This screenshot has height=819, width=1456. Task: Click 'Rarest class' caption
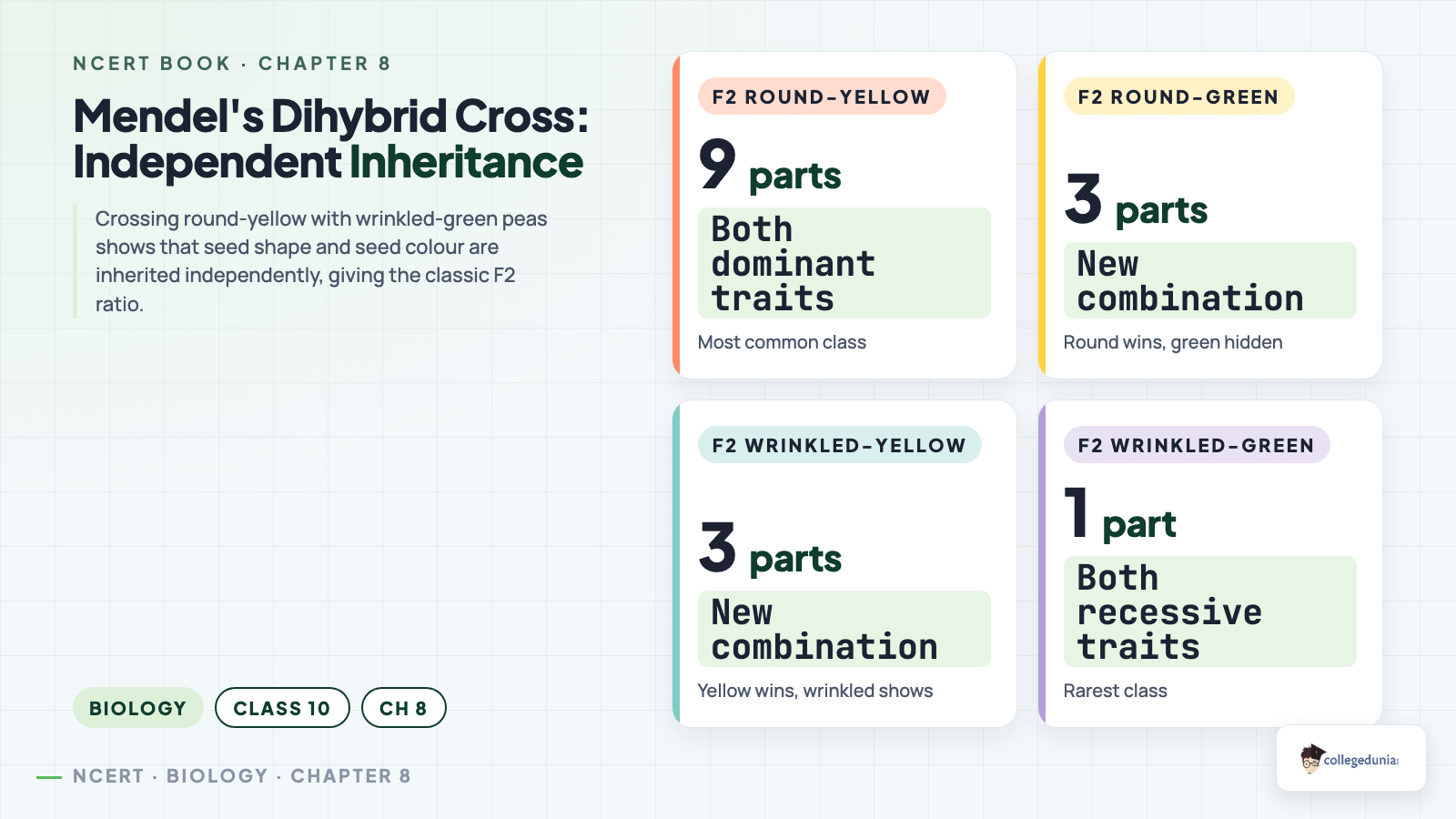(x=1115, y=691)
